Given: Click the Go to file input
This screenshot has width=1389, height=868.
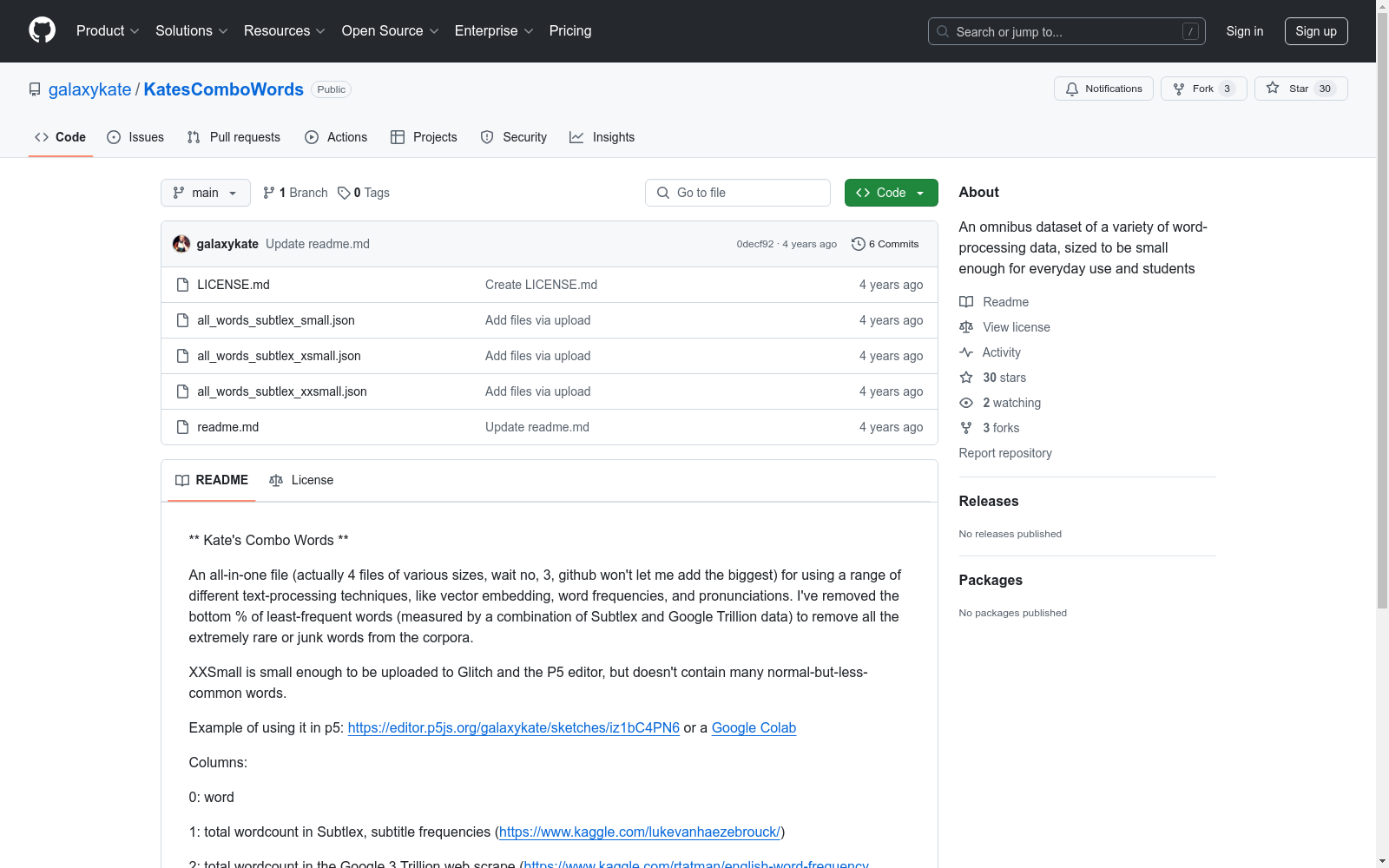Looking at the screenshot, I should click(738, 193).
